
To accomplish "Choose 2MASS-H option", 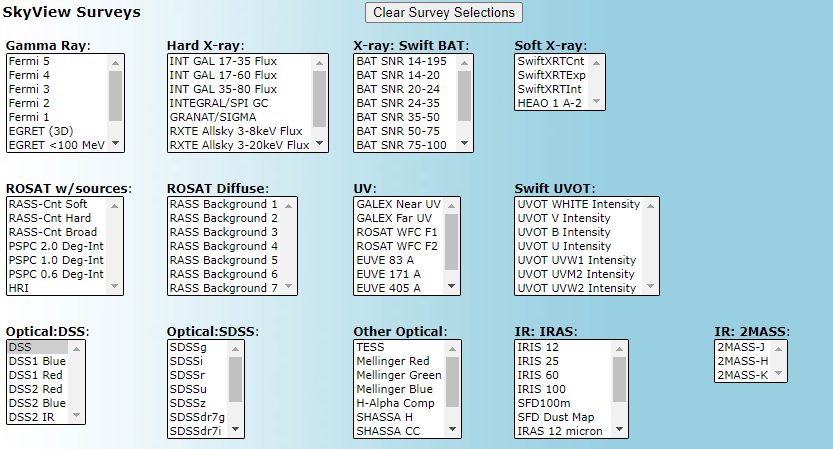I will tap(742, 361).
